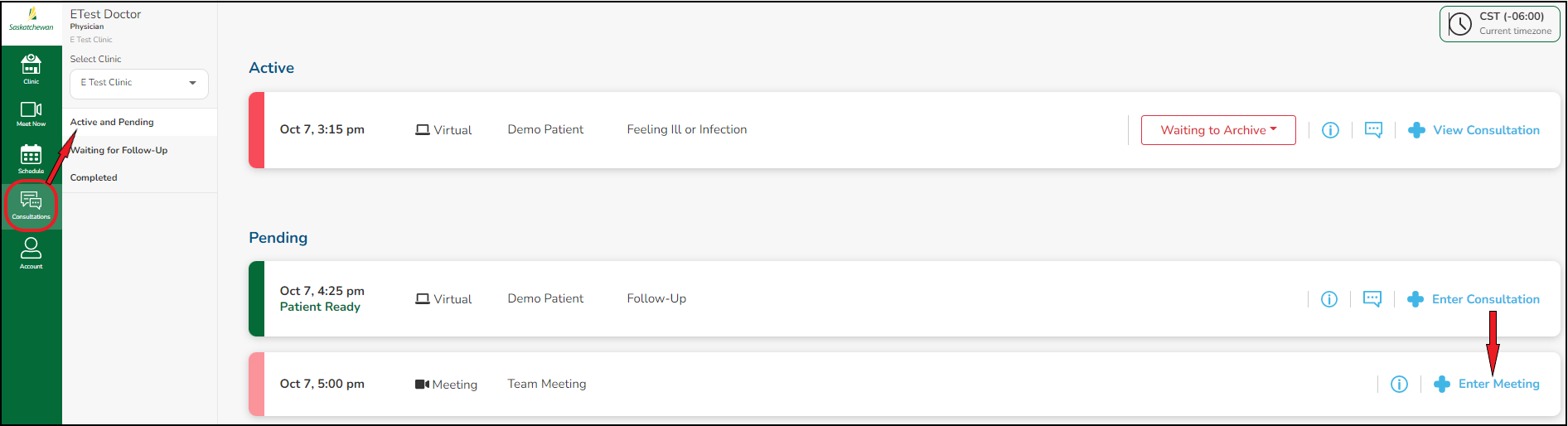Expand the E Test Clinic dropdown
1568x426 pixels.
(x=138, y=83)
